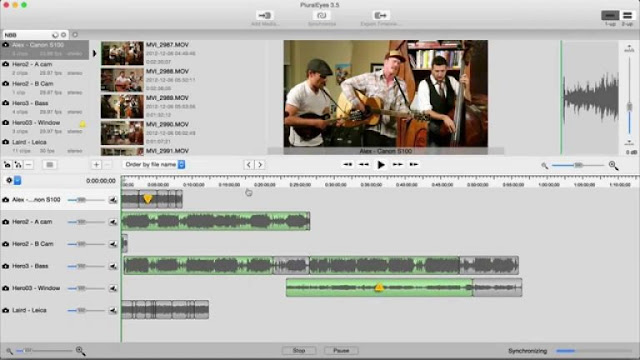Select the Alex - Canon S100 media bin
640x360 pixels.
pyautogui.click(x=45, y=49)
